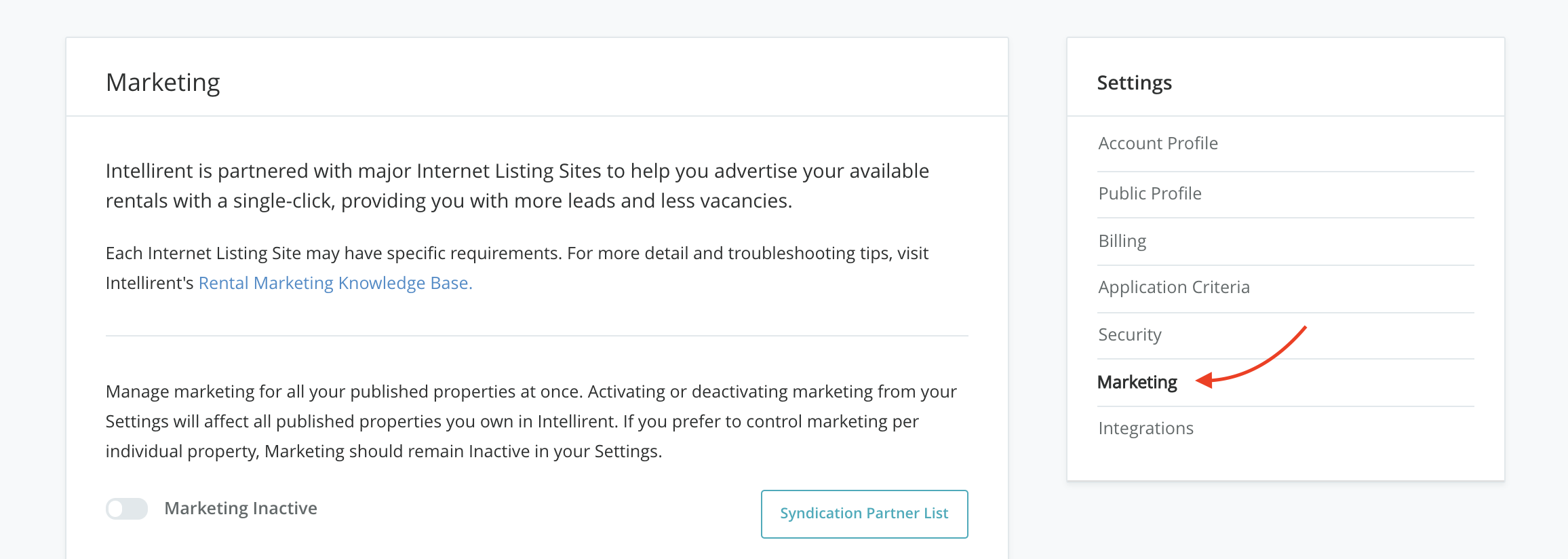The width and height of the screenshot is (1568, 559).
Task: Select the active Marketing menu item
Action: [x=1137, y=383]
